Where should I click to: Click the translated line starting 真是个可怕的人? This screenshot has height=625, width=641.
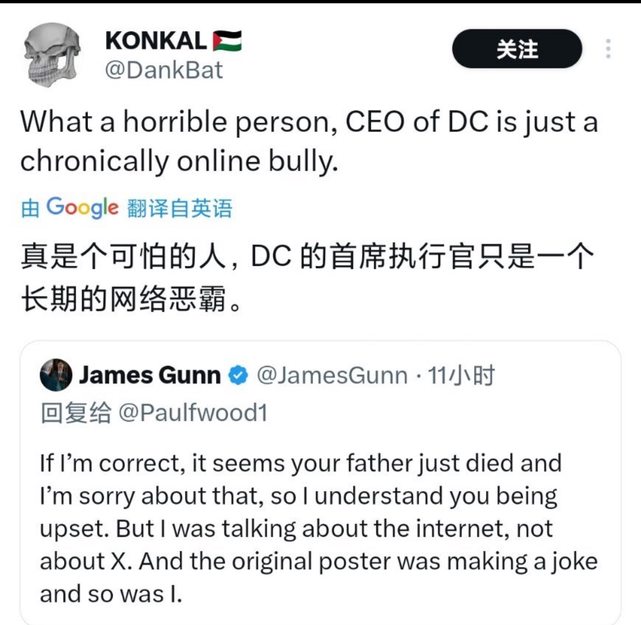coord(307,258)
